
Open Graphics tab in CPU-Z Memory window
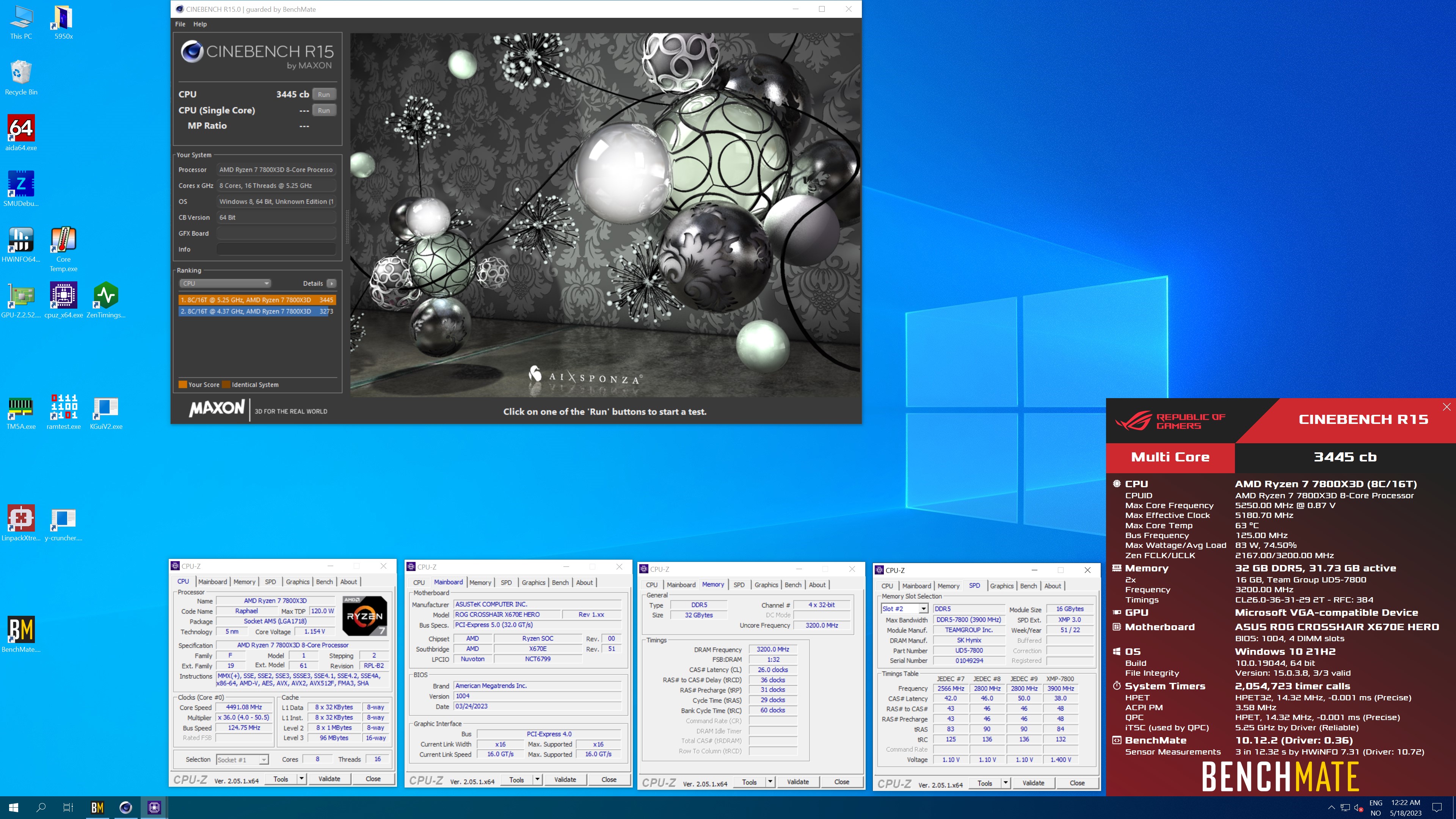click(x=766, y=585)
